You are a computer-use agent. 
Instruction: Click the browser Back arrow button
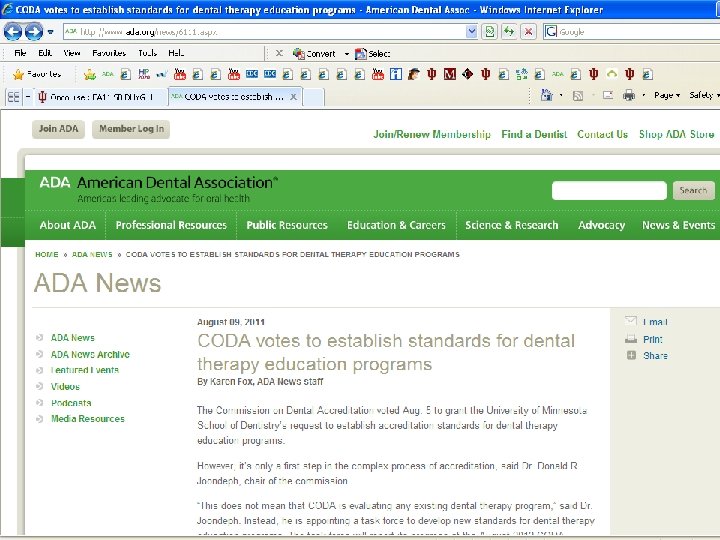pyautogui.click(x=13, y=32)
